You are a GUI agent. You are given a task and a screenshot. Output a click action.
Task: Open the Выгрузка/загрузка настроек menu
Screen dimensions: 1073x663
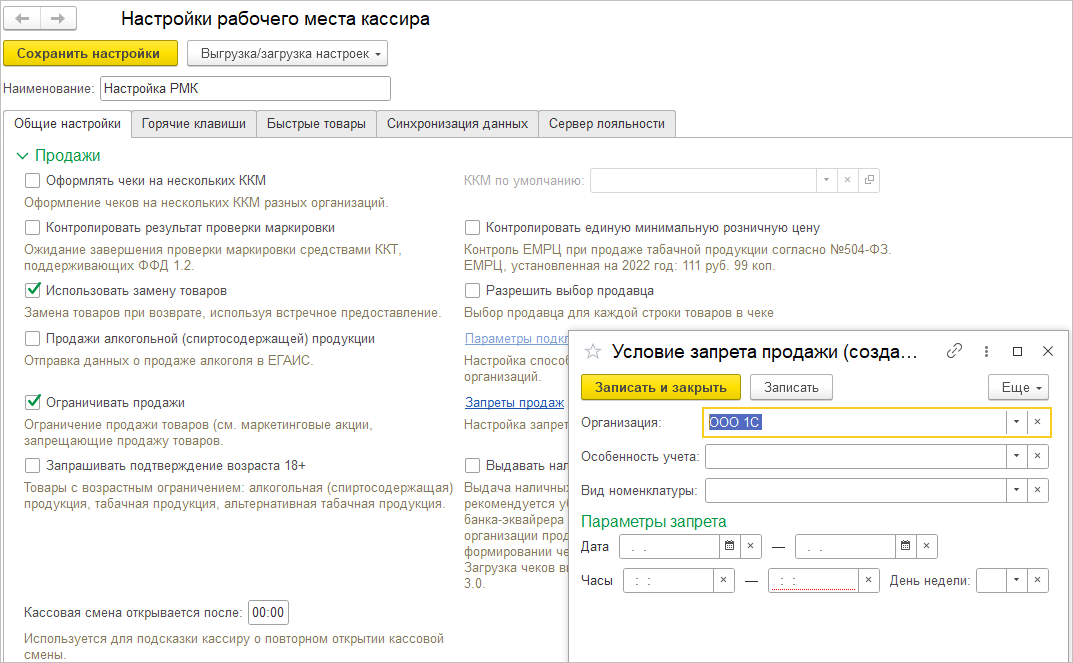287,53
